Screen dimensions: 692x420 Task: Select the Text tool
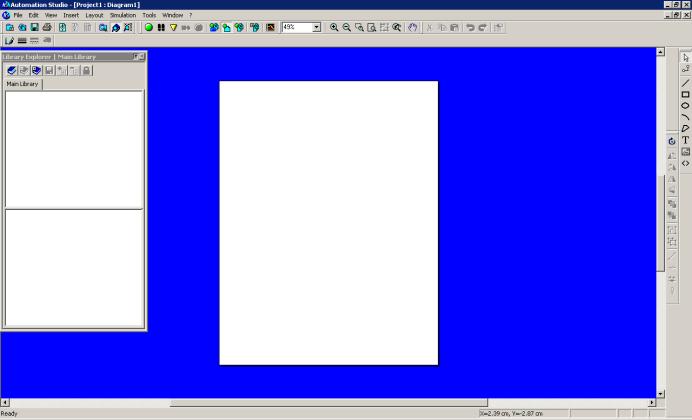point(685,140)
